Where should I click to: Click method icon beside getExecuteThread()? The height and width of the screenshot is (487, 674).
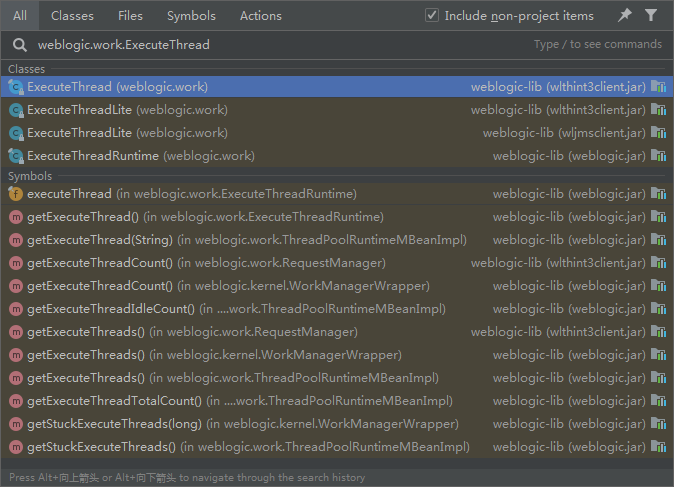pyautogui.click(x=16, y=217)
